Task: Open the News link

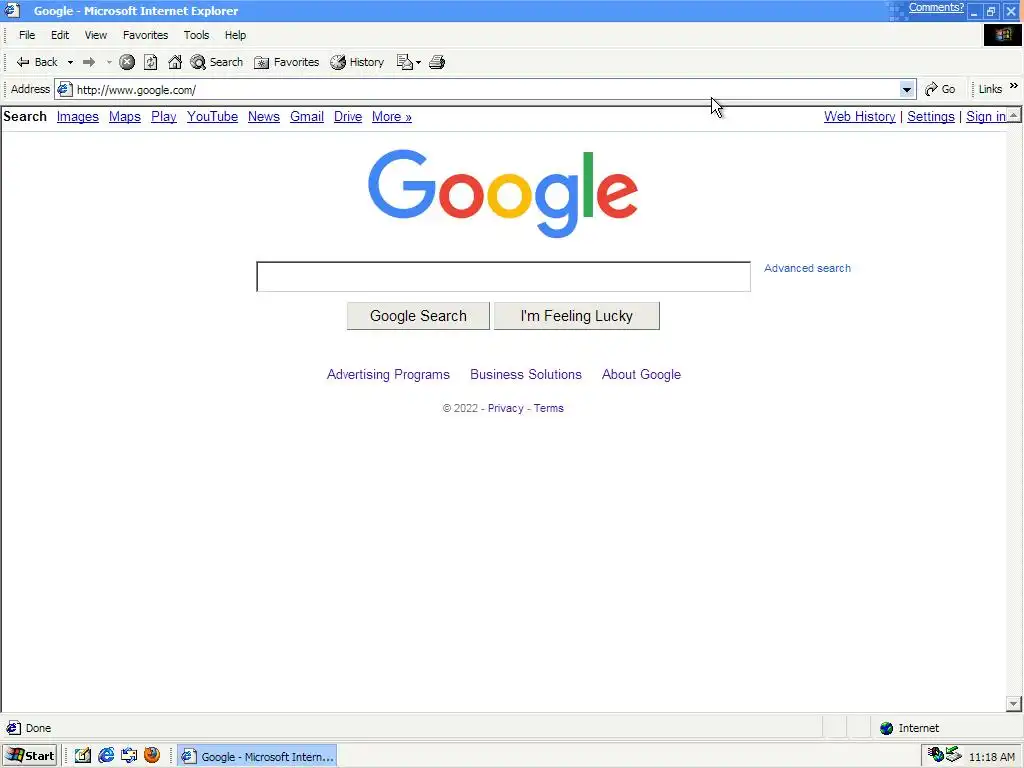Action: click(x=264, y=116)
